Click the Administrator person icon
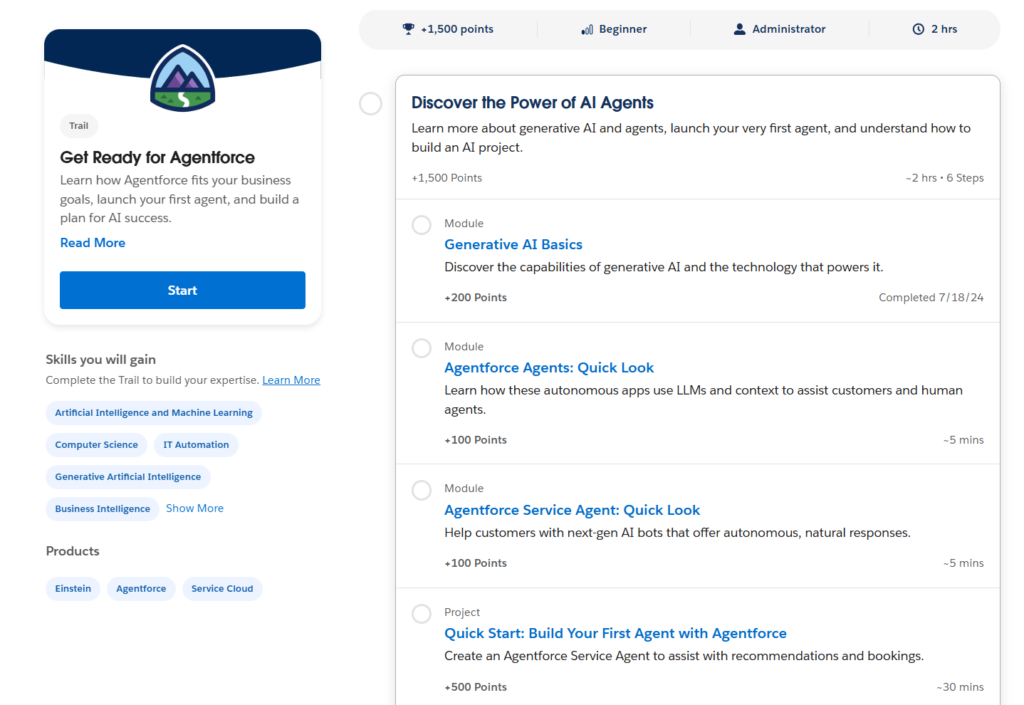This screenshot has height=705, width=1024. pos(740,29)
